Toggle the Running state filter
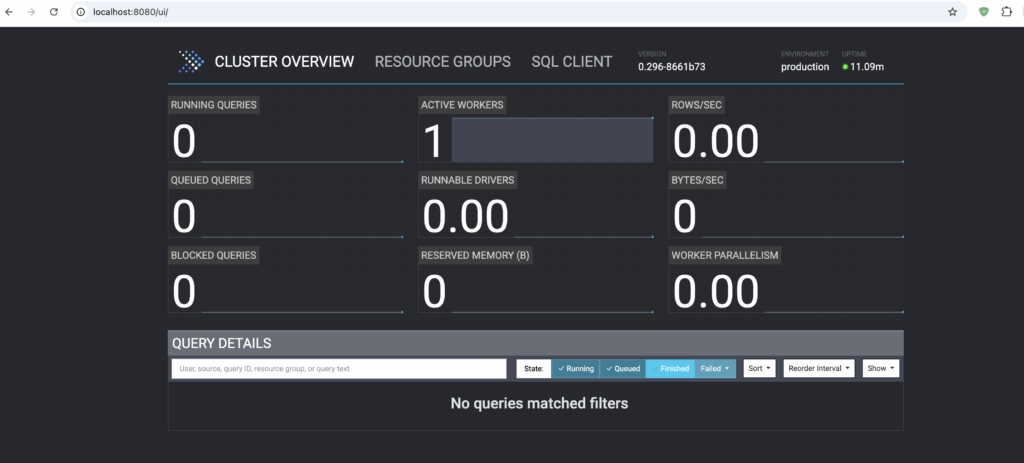Screen dimensions: 1024x463 575,368
